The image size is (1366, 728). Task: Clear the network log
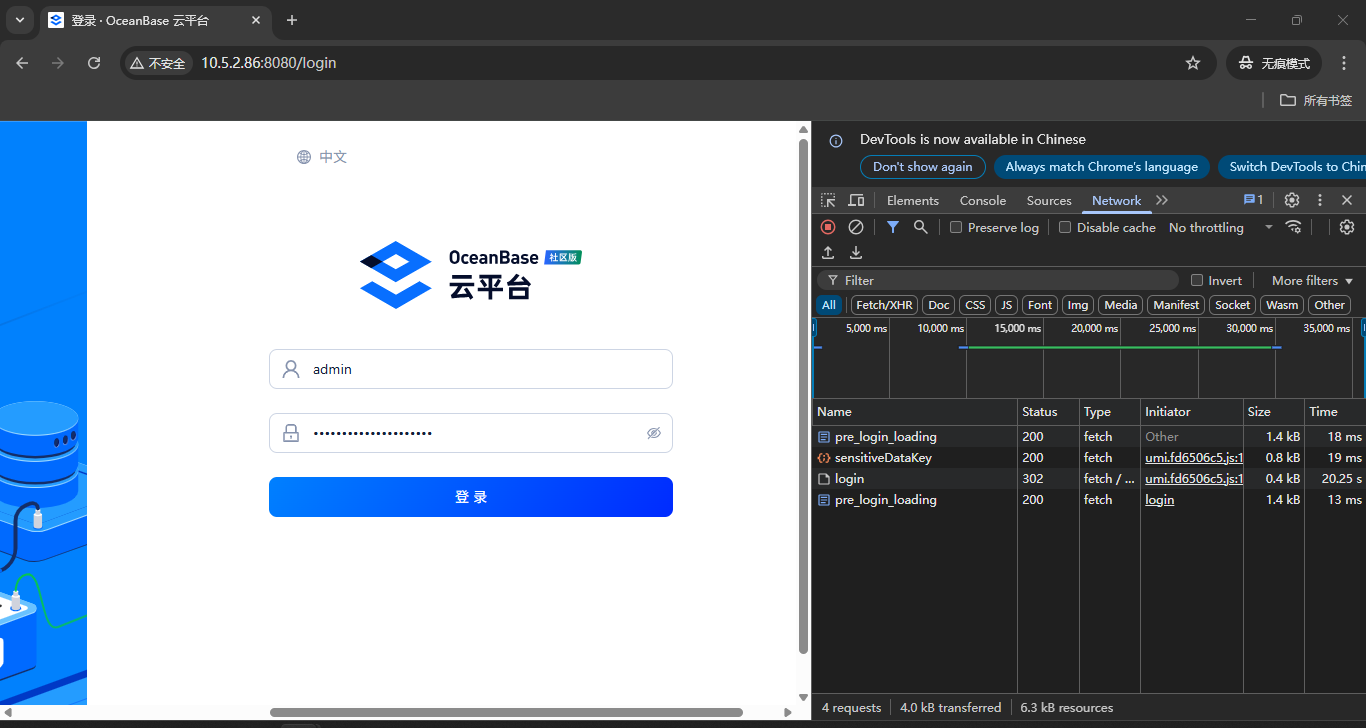pyautogui.click(x=856, y=227)
